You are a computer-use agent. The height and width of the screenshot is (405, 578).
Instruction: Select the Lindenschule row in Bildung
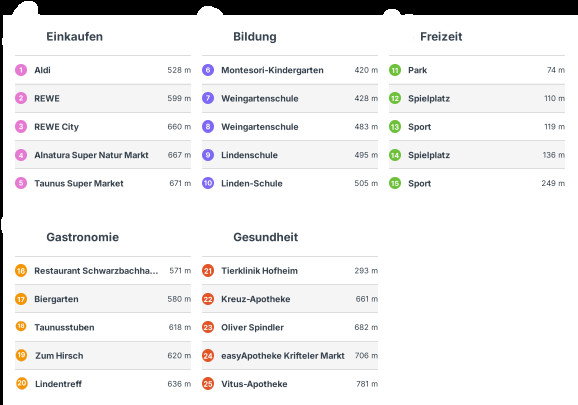(x=290, y=155)
